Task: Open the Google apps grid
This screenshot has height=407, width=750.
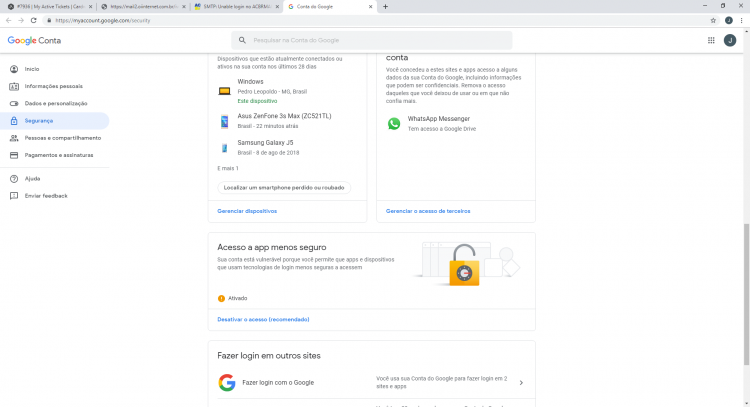Action: pos(711,40)
